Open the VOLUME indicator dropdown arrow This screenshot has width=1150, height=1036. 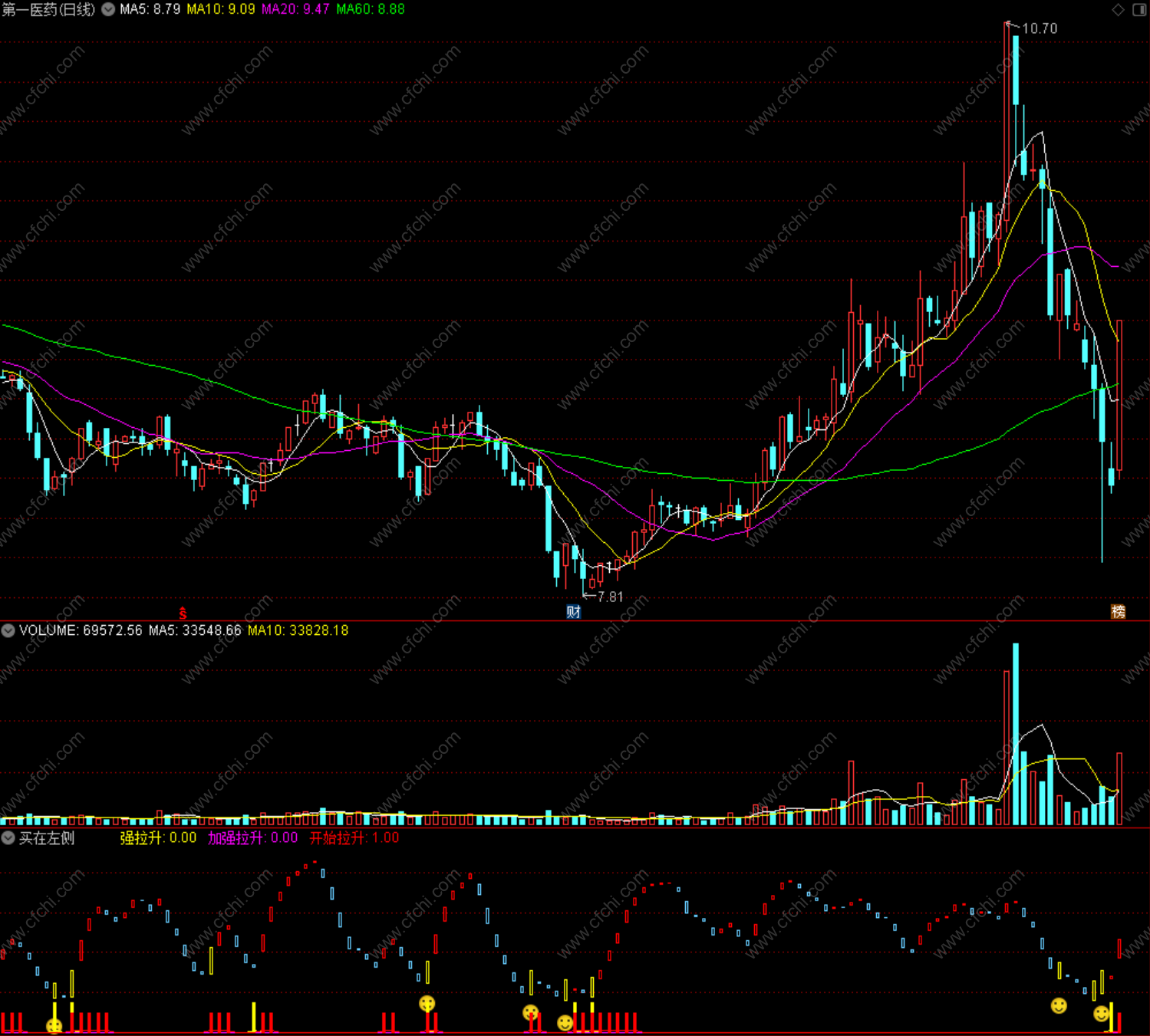[8, 630]
